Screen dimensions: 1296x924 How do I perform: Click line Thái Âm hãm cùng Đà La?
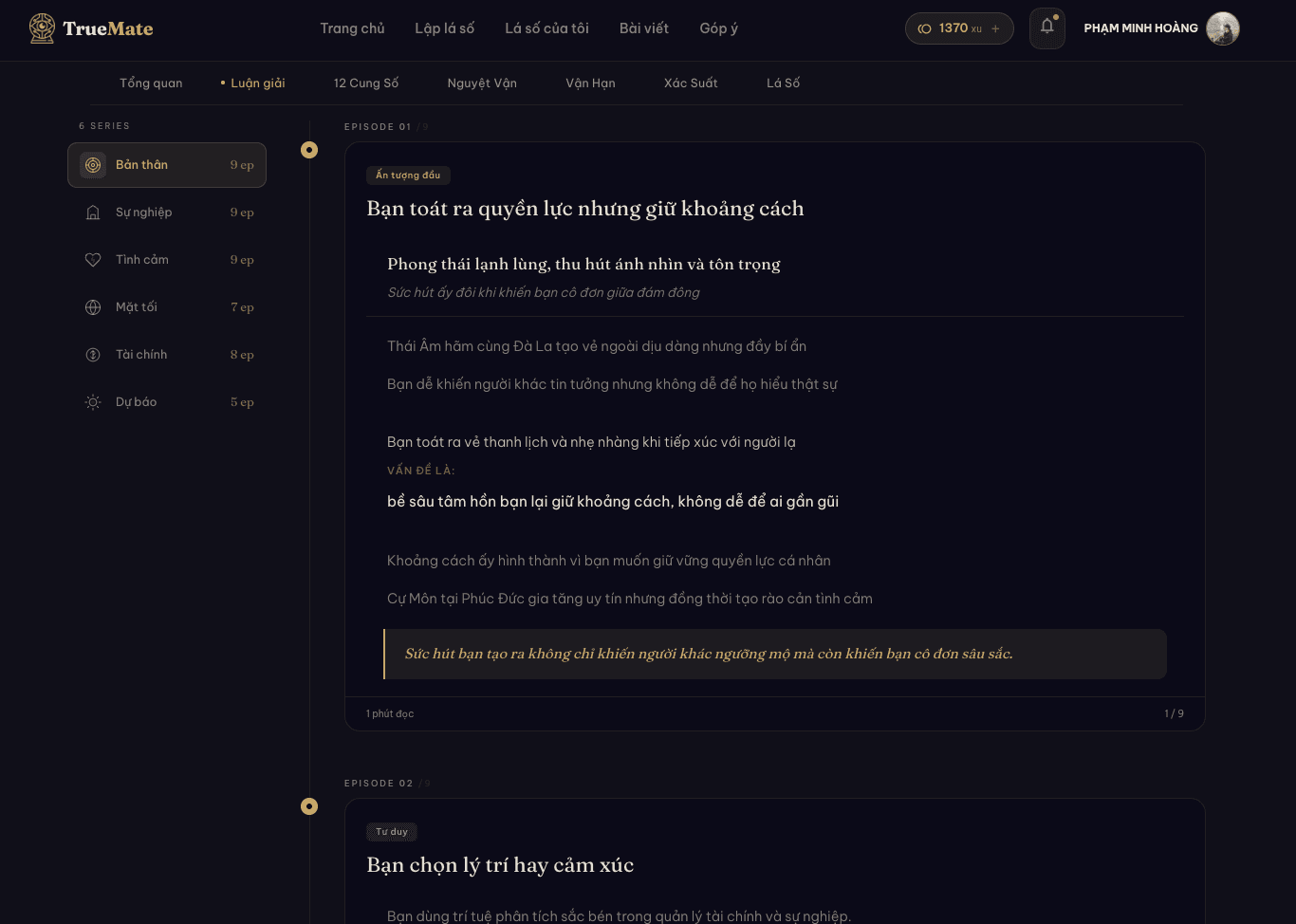(597, 346)
